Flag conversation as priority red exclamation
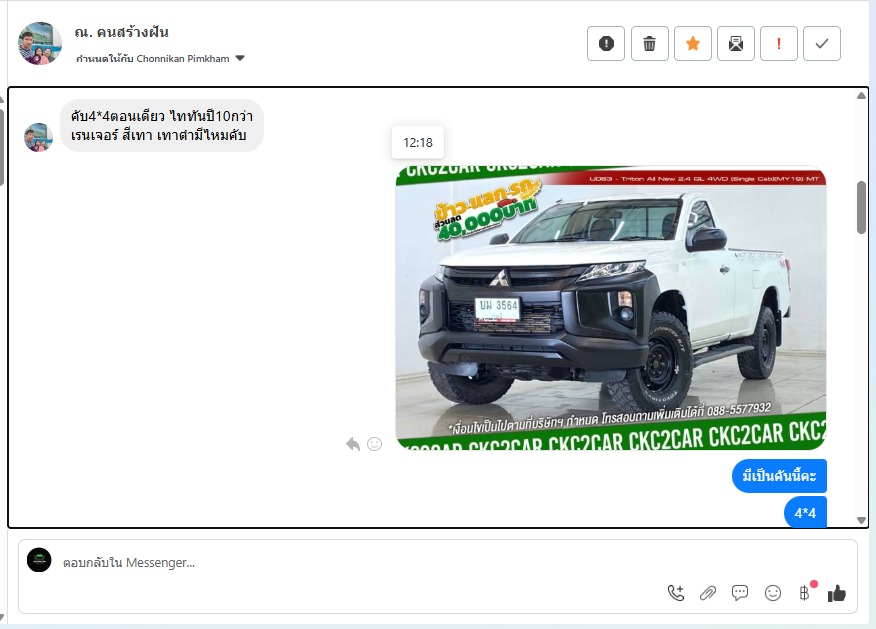 pos(779,44)
